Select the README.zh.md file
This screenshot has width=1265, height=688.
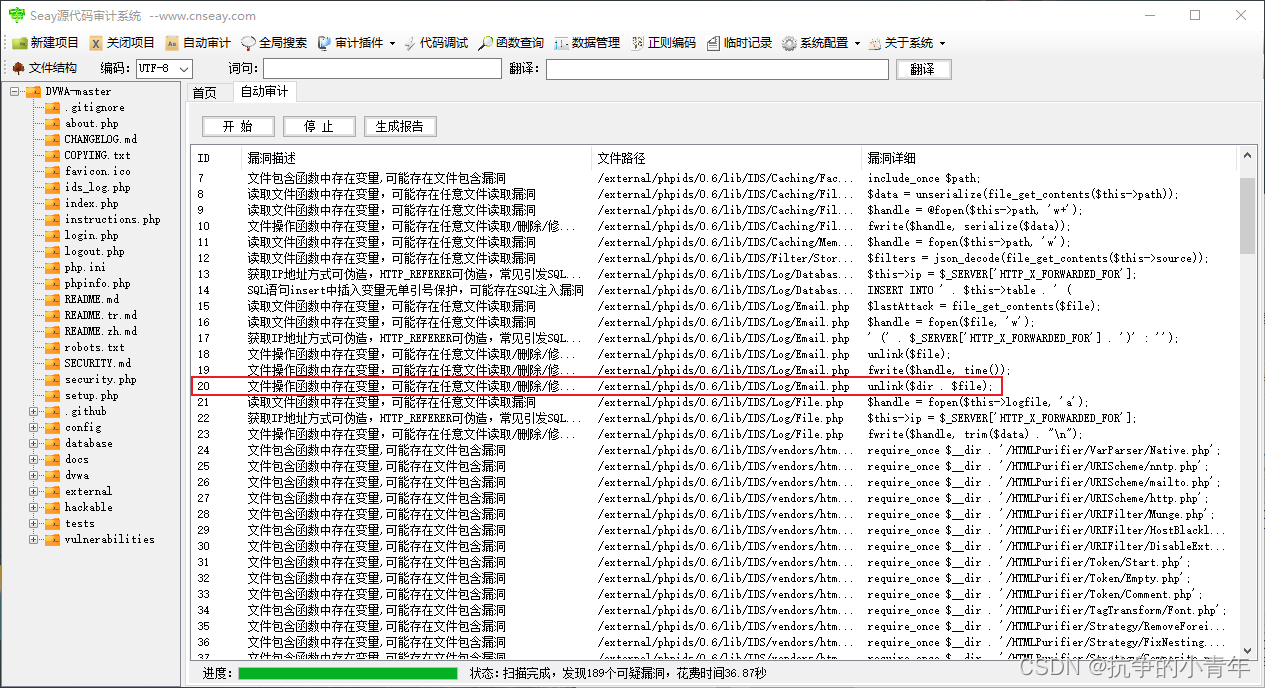(101, 331)
